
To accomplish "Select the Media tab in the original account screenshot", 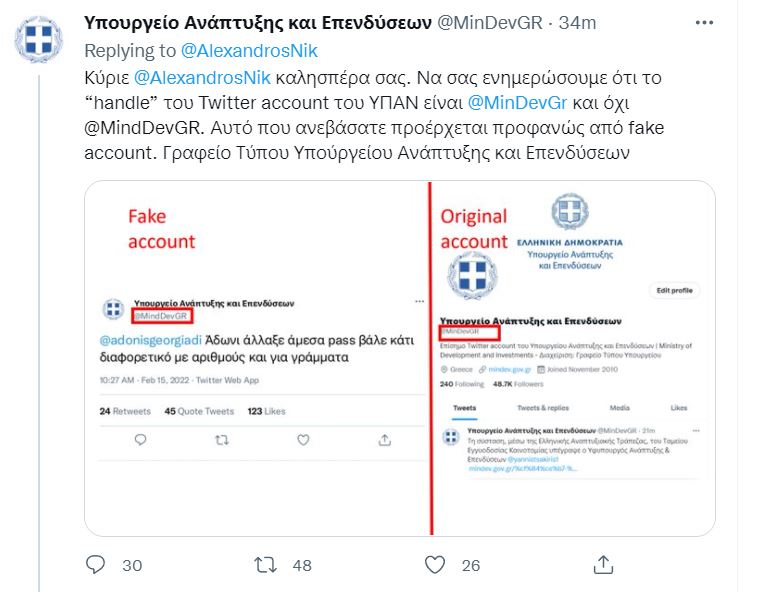I will (620, 408).
